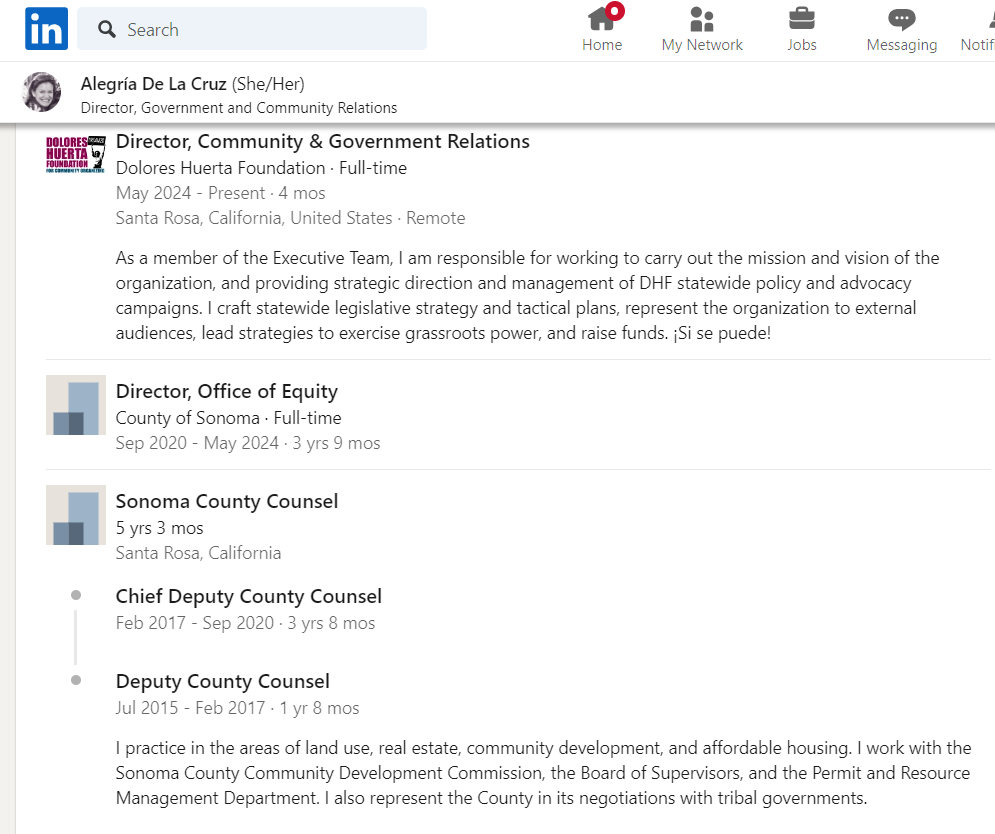995x834 pixels.
Task: Click Santa Rosa, California under Sonoma County Counsel
Action: (198, 553)
